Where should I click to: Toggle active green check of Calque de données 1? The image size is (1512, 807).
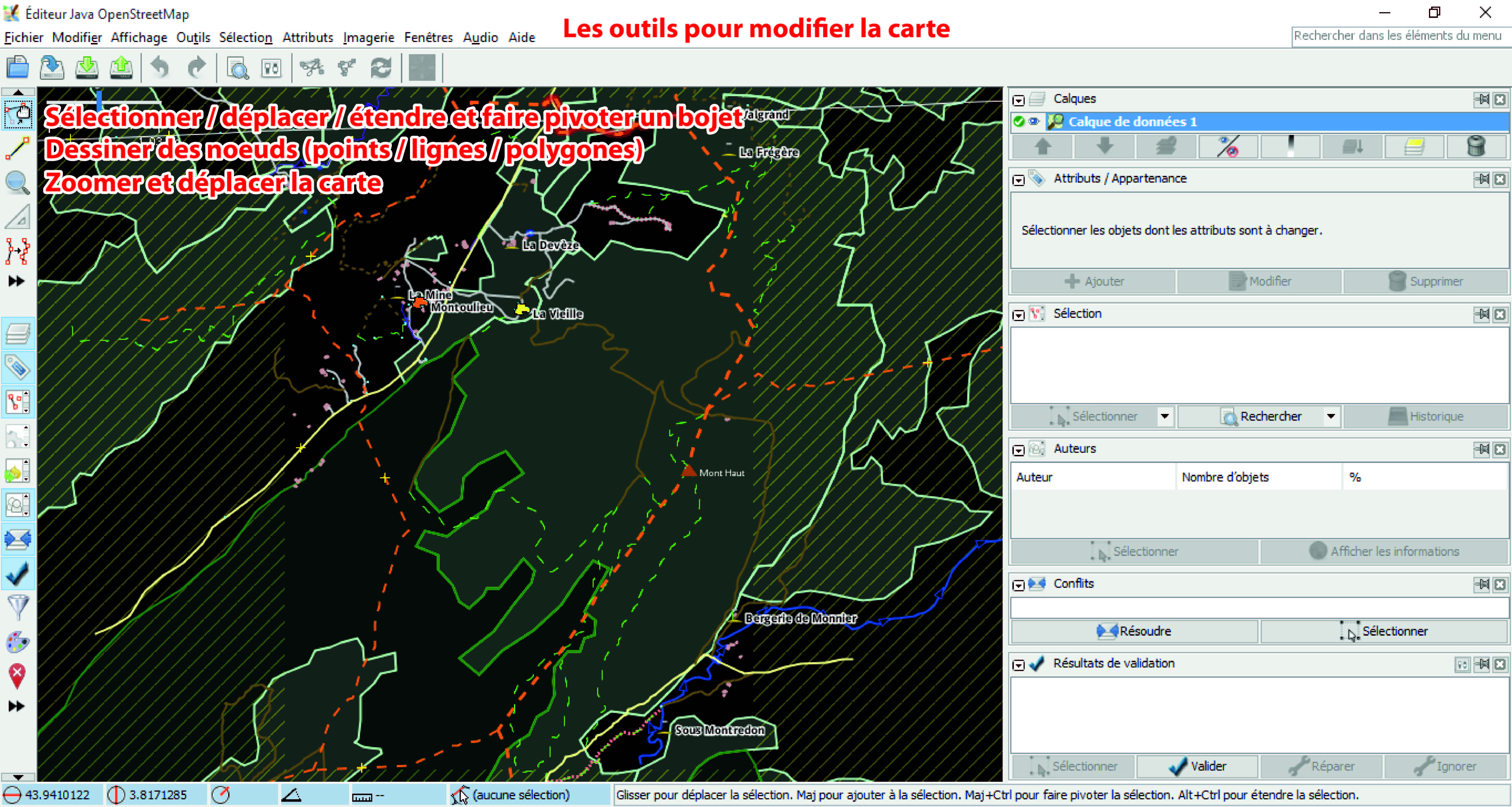pyautogui.click(x=1019, y=121)
